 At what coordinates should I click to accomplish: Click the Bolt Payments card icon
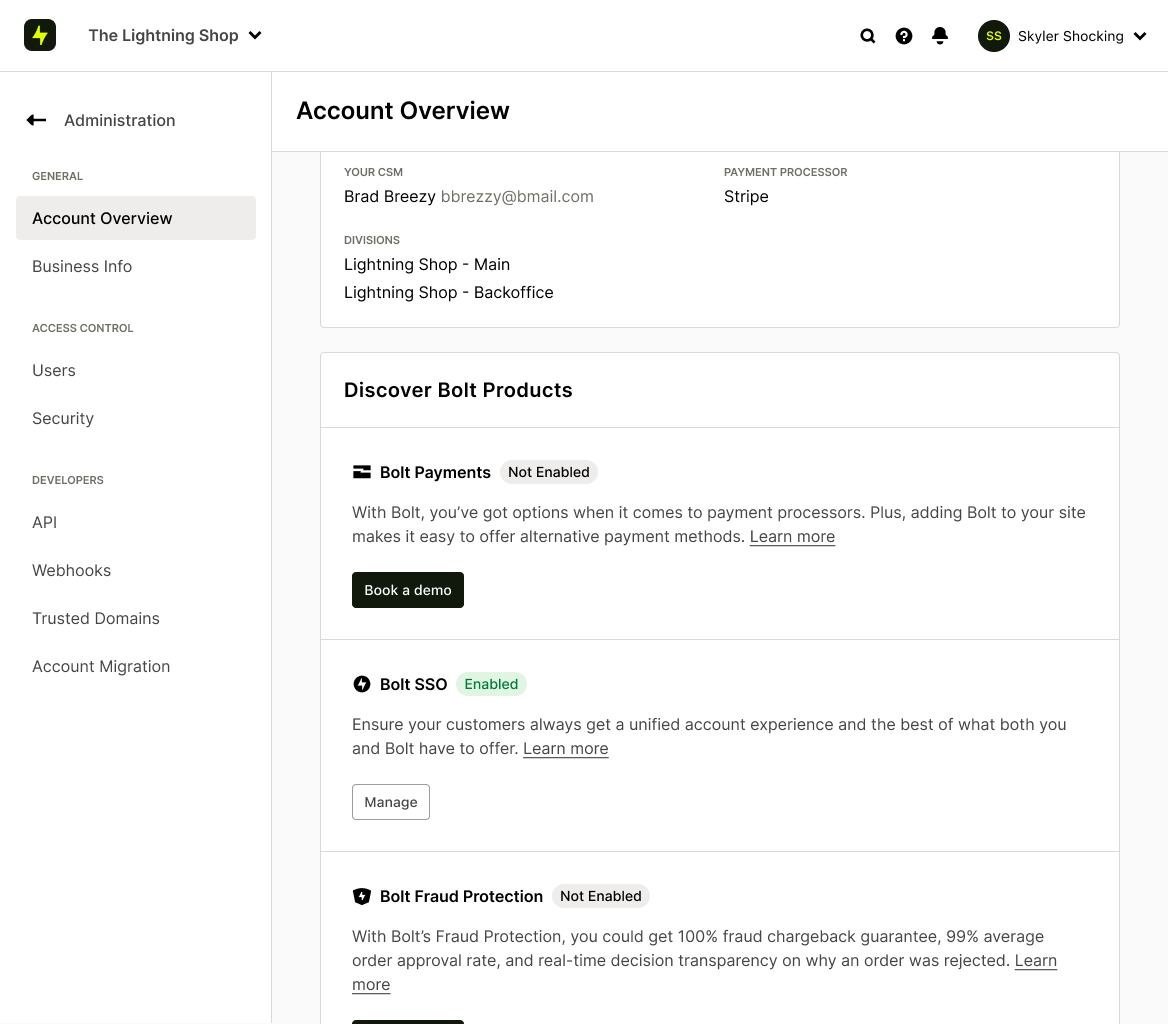362,472
